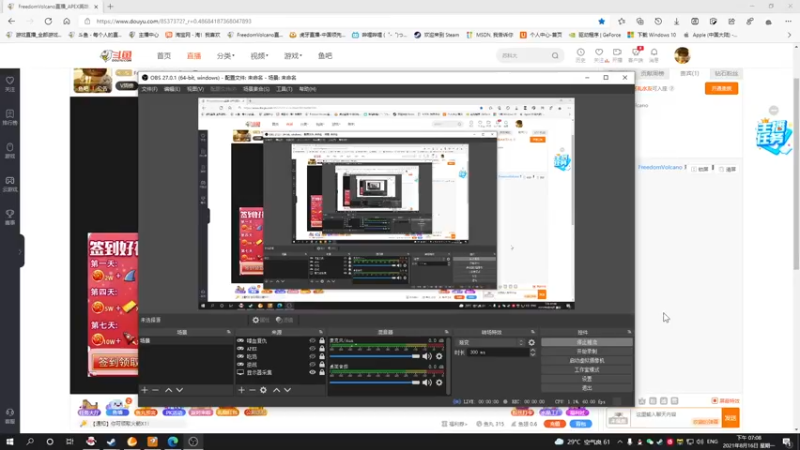The height and width of the screenshot is (450, 800).
Task: Click the transition duration 300 ms field
Action: (498, 352)
